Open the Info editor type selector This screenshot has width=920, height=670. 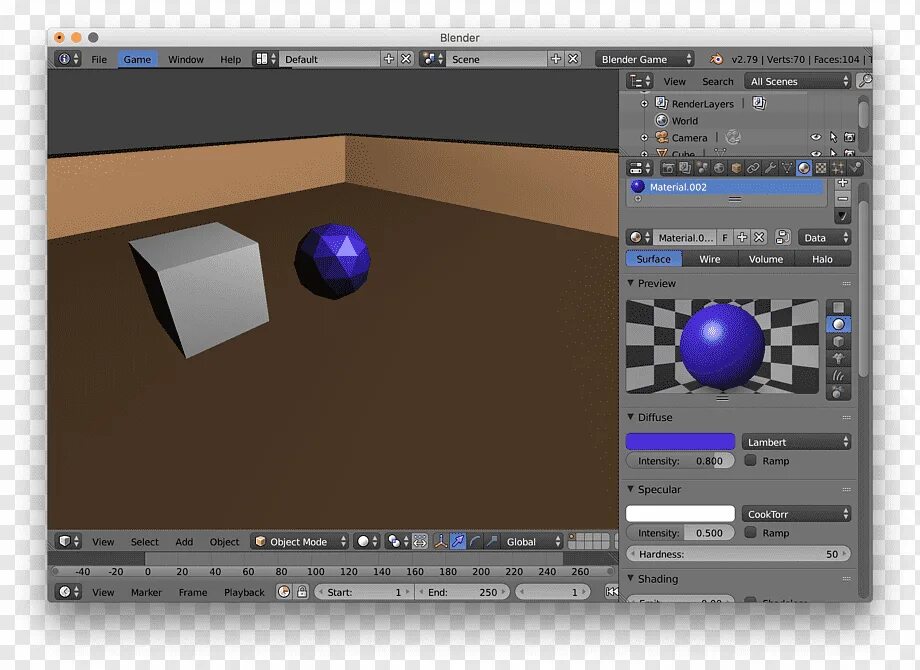point(67,59)
